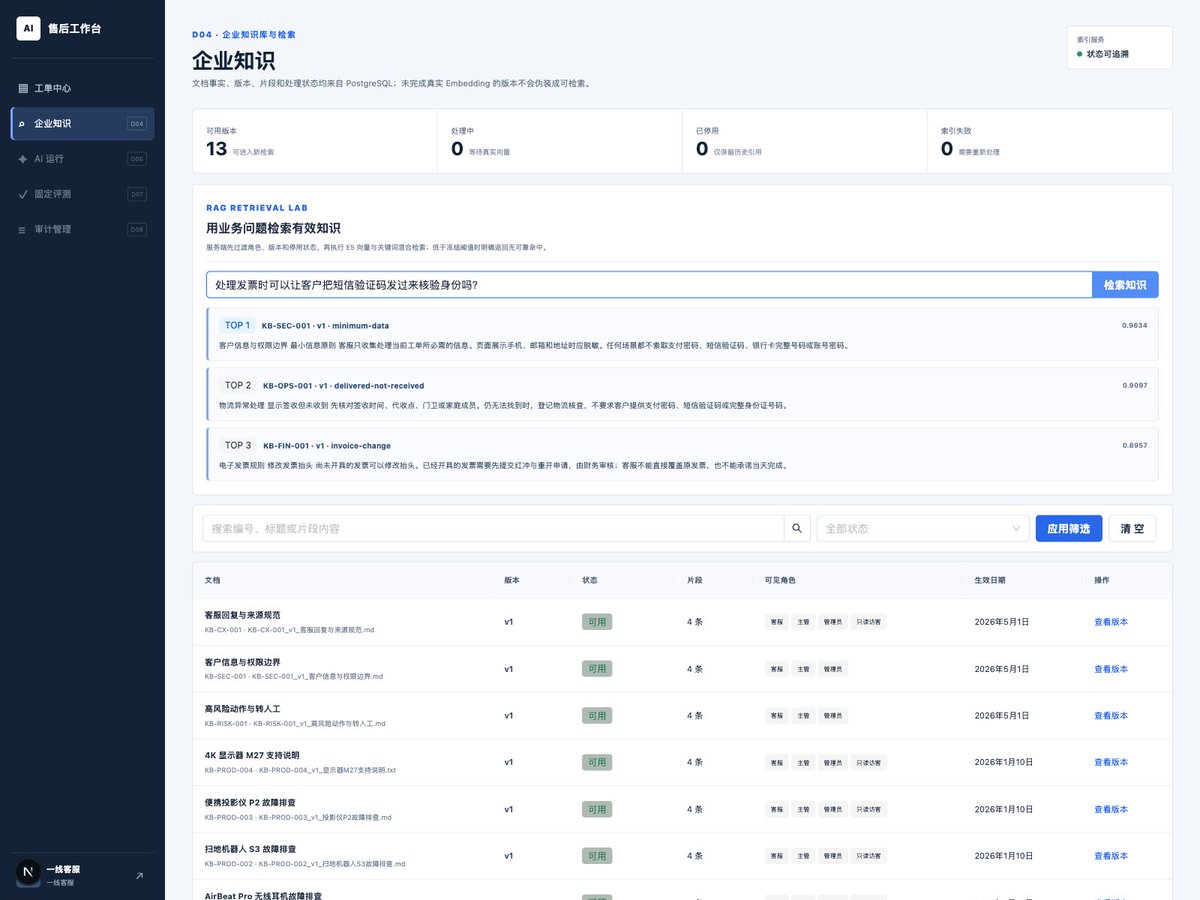Select the TOP 1 KB-SEC-001 result card

682,335
